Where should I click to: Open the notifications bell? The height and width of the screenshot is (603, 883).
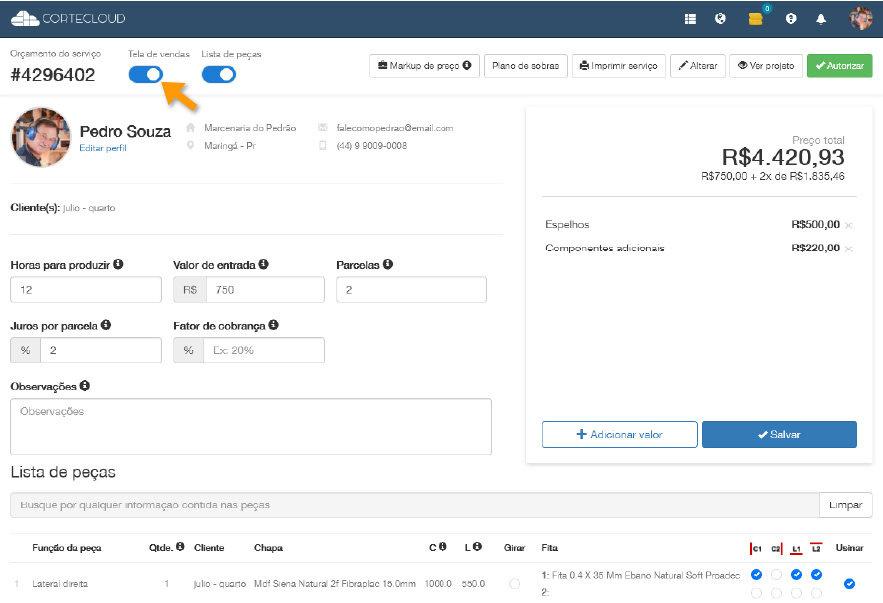coord(821,19)
